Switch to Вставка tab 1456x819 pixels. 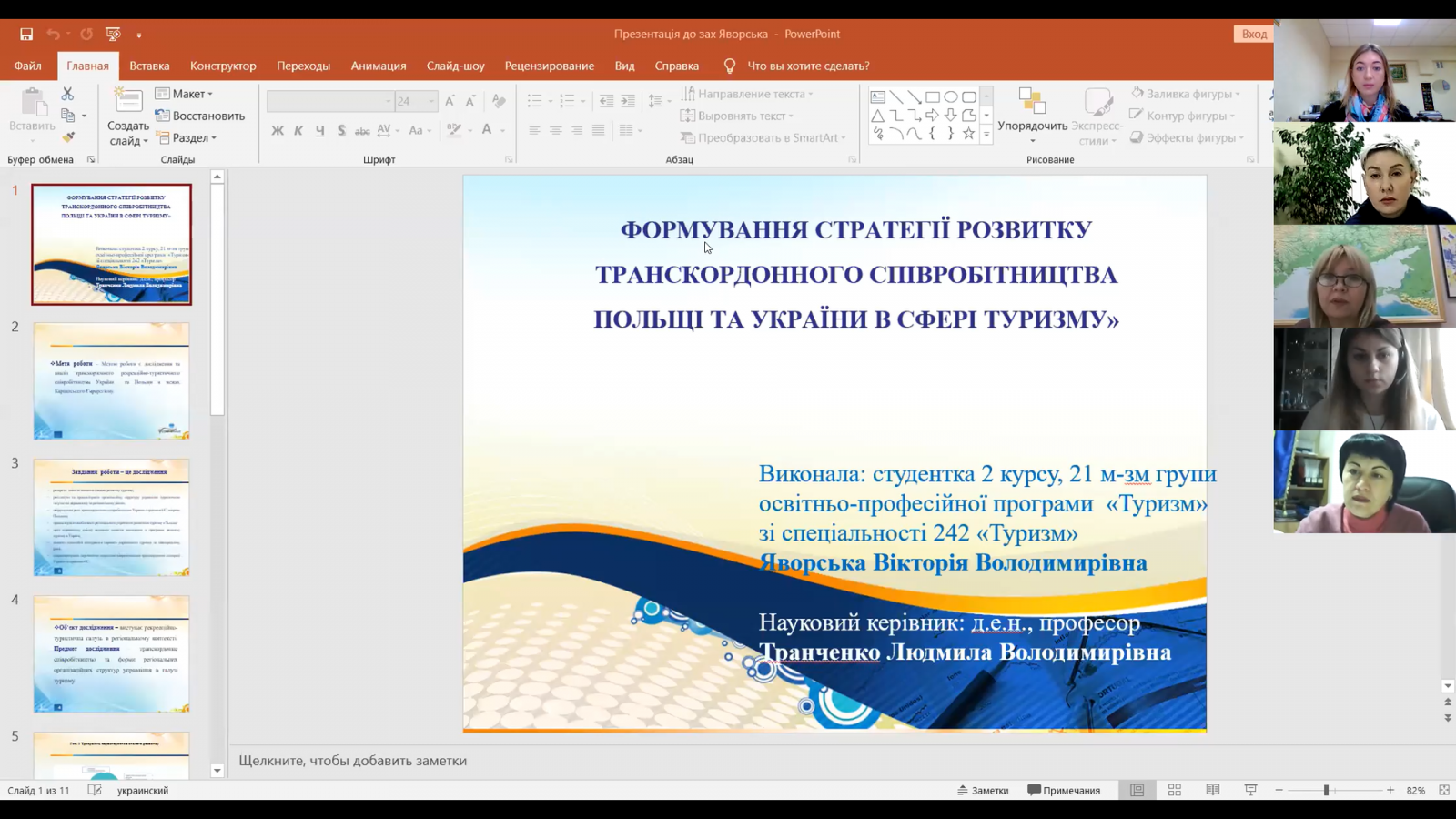149,66
